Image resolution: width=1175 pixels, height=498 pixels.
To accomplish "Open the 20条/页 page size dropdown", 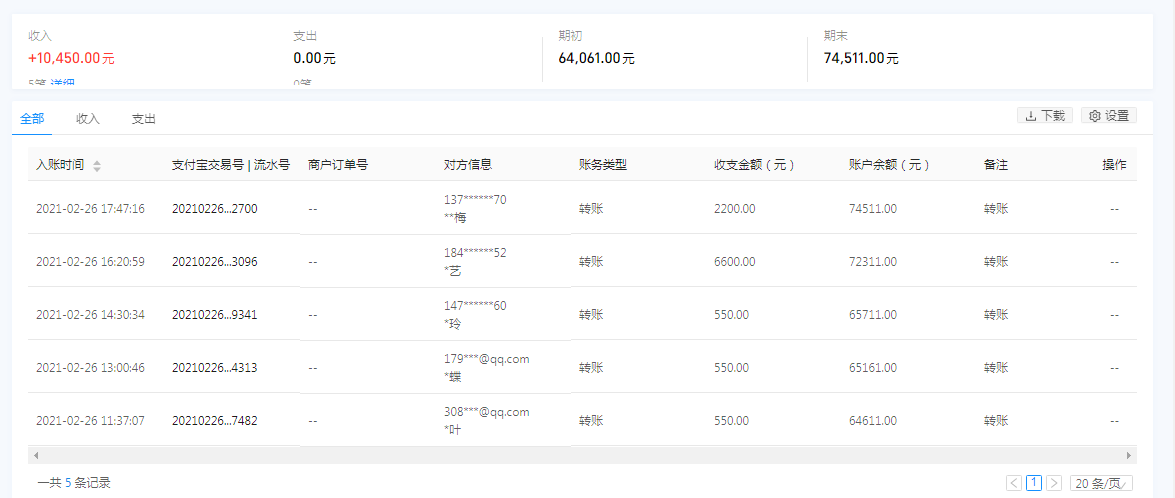I will click(x=1101, y=483).
